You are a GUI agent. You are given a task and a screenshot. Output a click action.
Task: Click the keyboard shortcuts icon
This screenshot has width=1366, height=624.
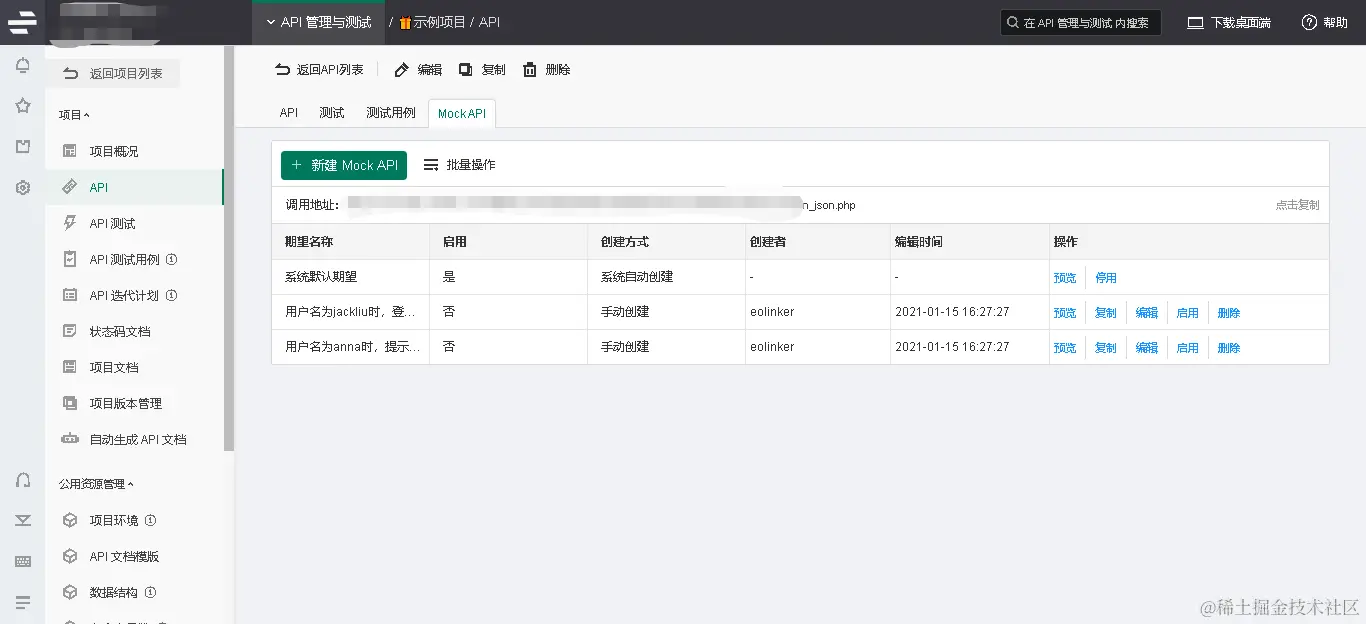(23, 562)
